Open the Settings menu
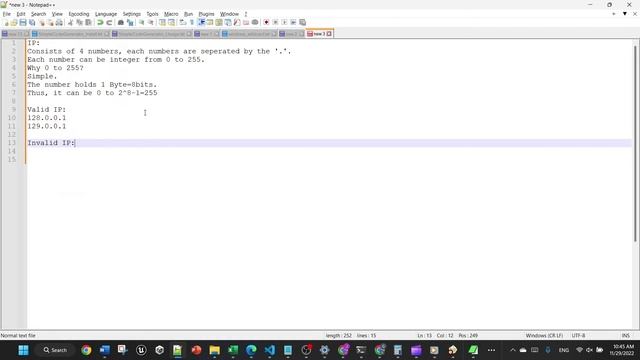This screenshot has width=640, height=360. tap(131, 14)
